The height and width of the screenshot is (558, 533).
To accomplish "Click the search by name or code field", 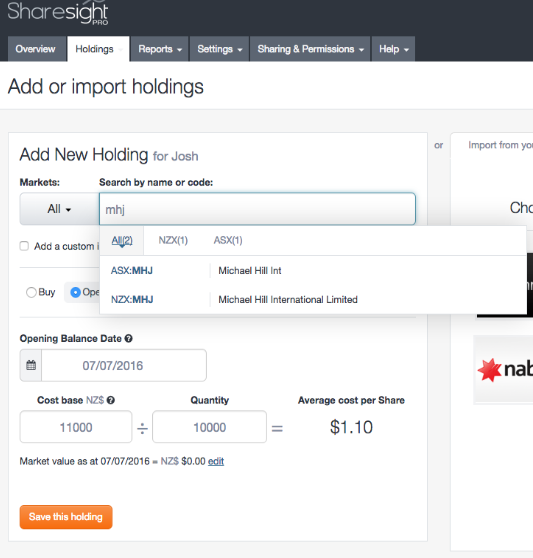I will [257, 209].
